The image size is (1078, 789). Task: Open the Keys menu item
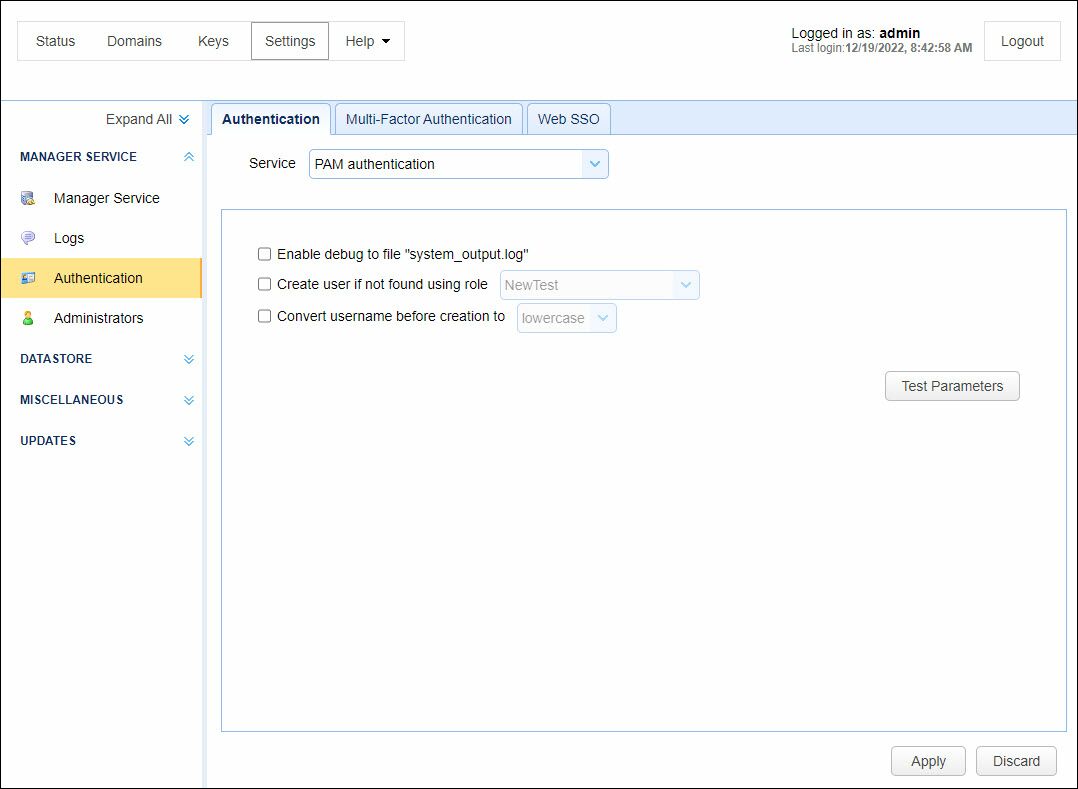213,41
